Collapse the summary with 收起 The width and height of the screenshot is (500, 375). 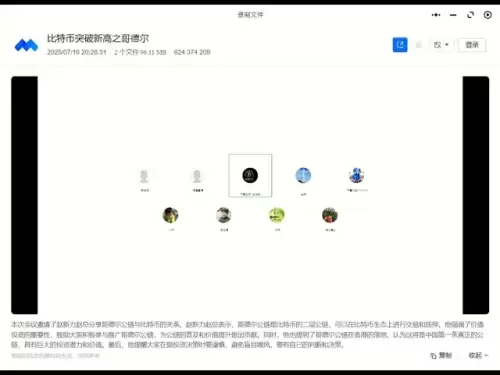click(478, 355)
